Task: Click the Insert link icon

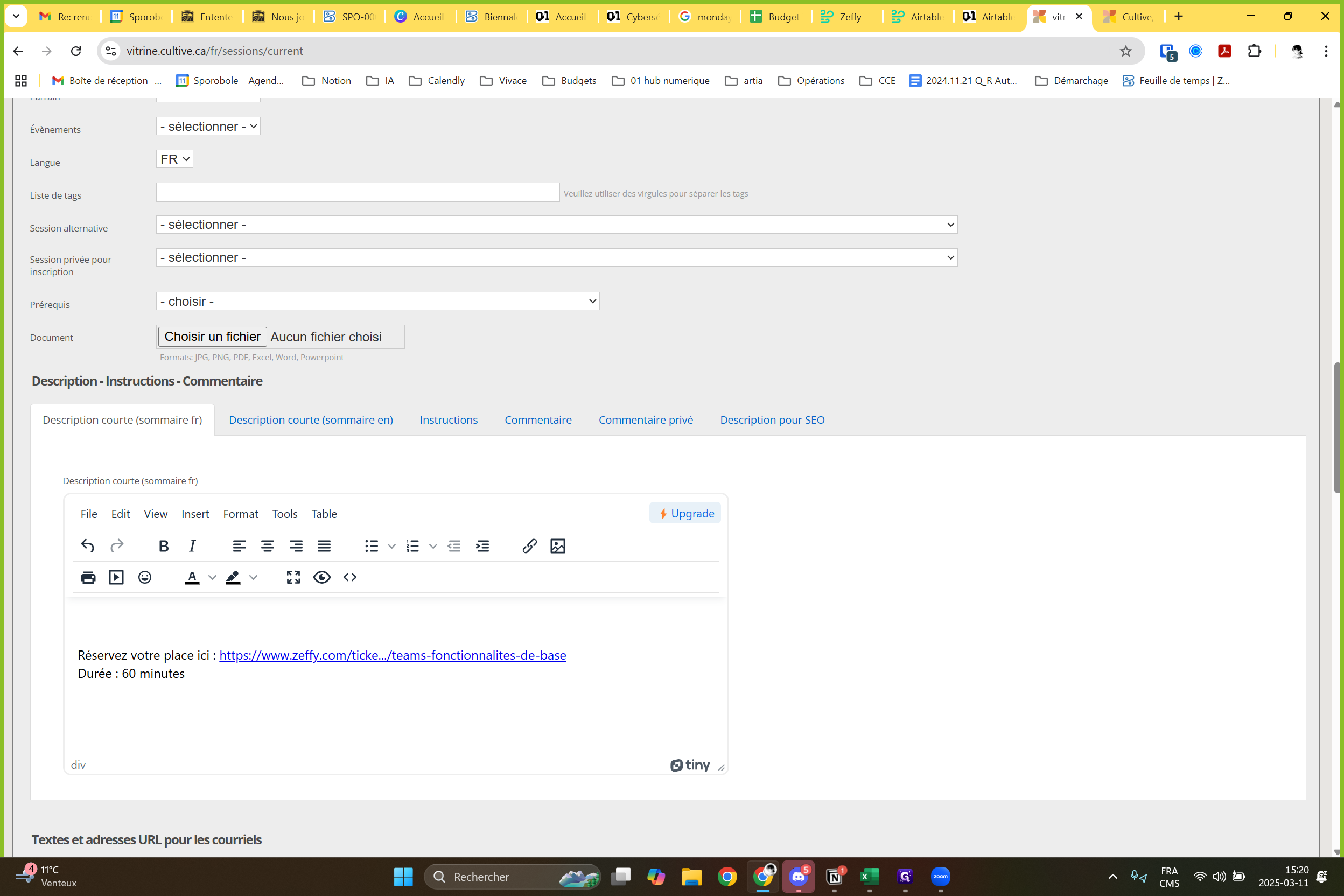Action: point(529,545)
